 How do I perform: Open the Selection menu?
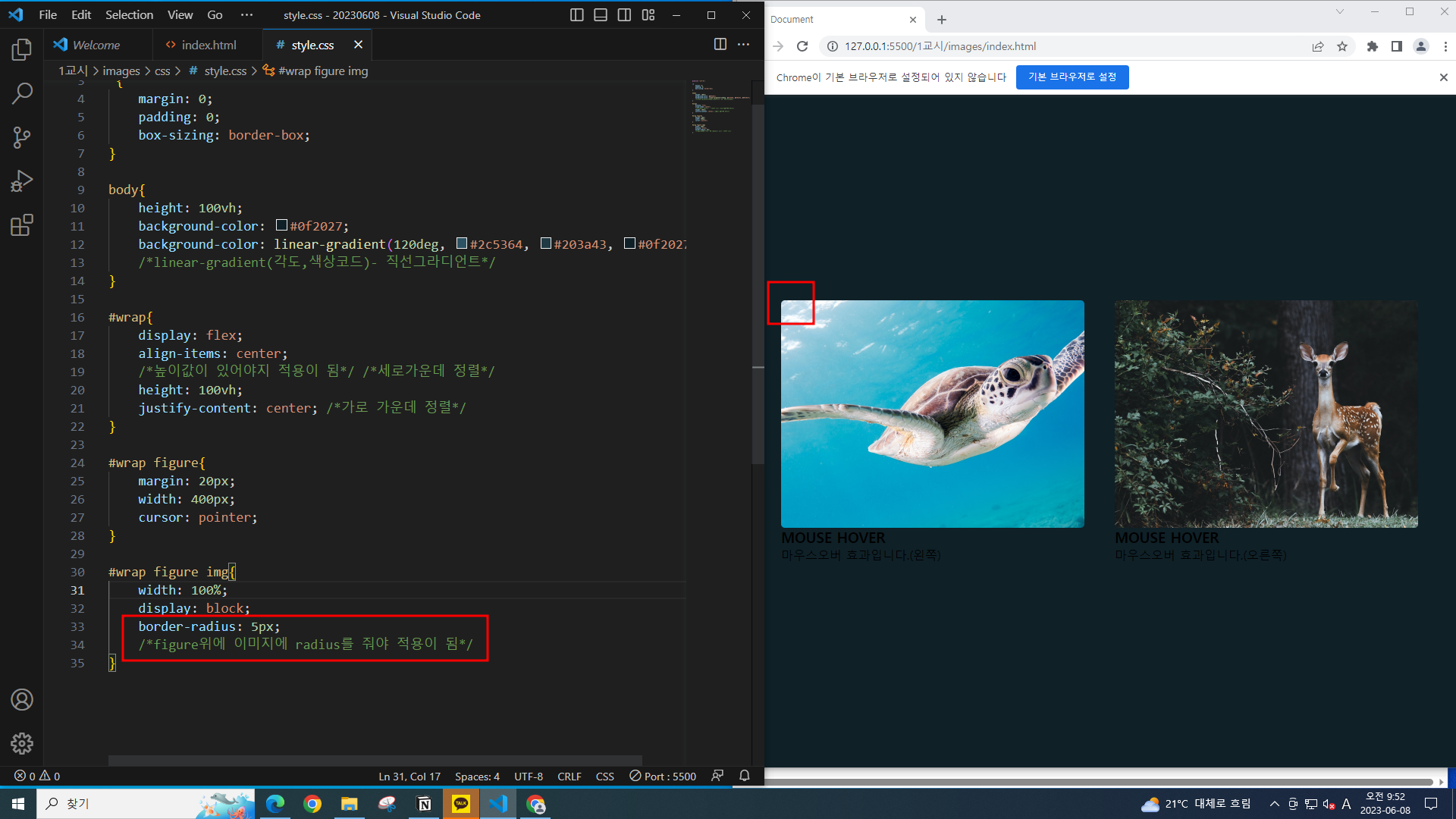click(x=129, y=15)
